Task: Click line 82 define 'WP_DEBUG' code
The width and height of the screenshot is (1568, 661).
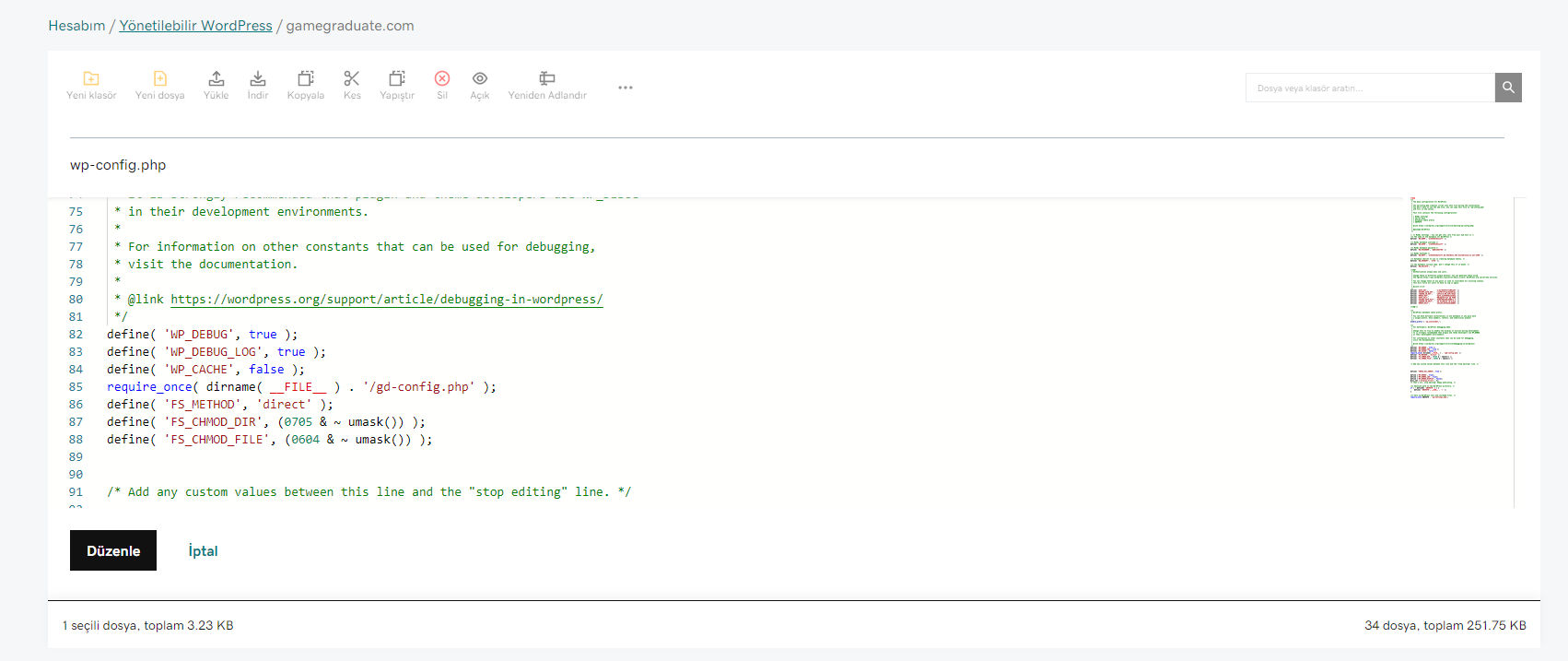Action: click(203, 335)
